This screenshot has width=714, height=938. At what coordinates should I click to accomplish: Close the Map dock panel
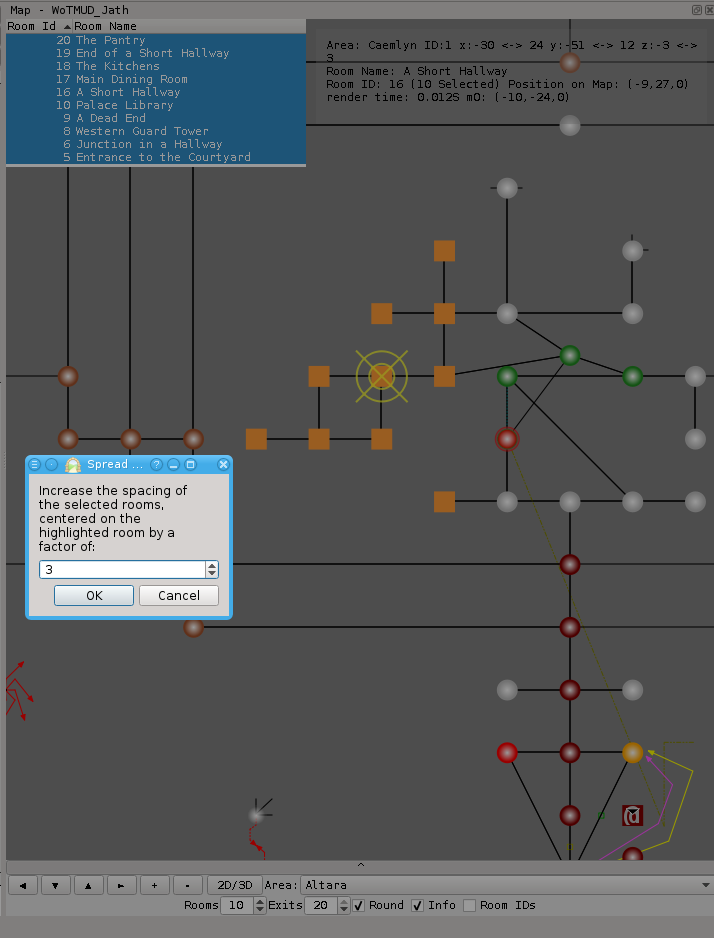click(708, 10)
